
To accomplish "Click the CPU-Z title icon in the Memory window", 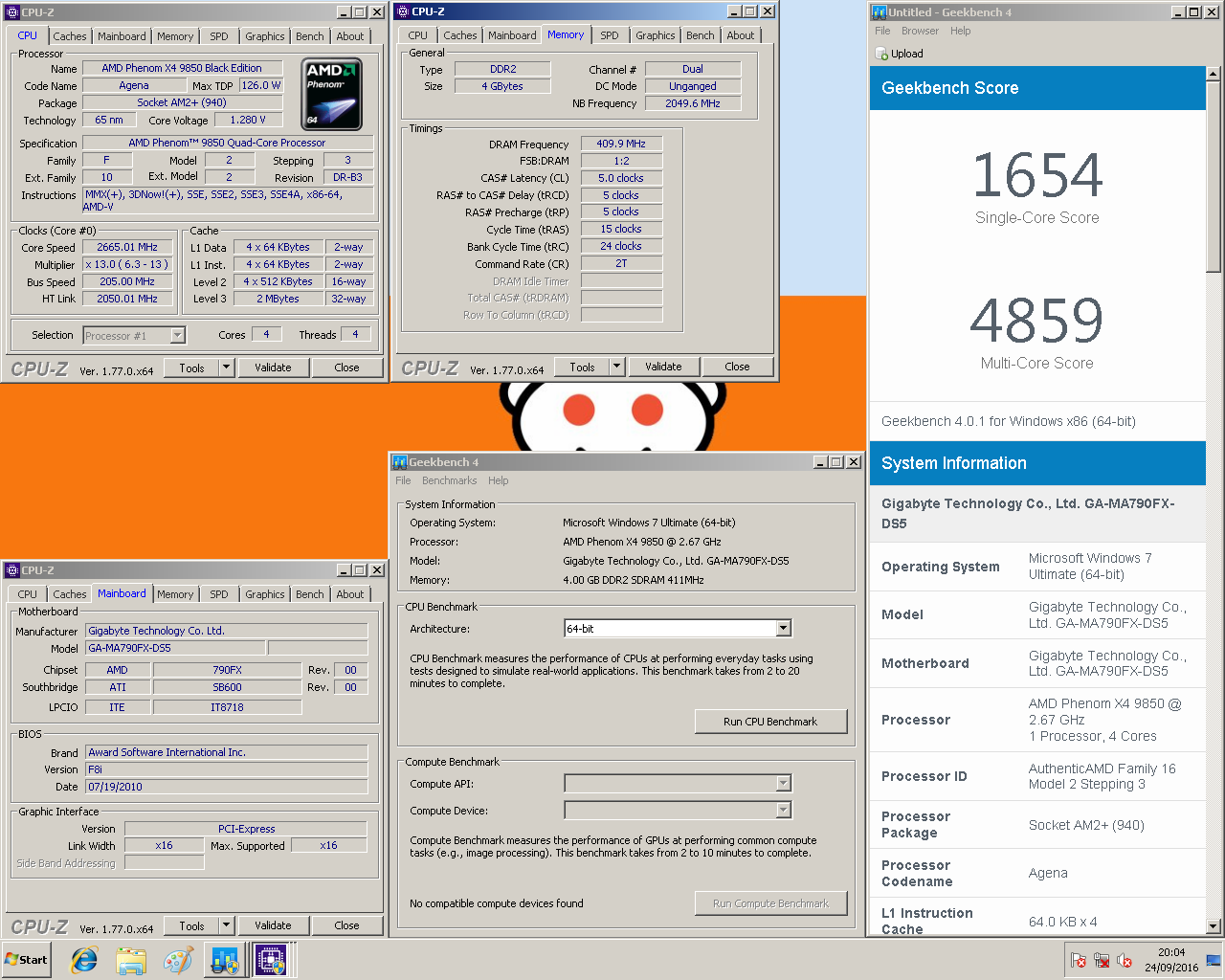I will [402, 11].
